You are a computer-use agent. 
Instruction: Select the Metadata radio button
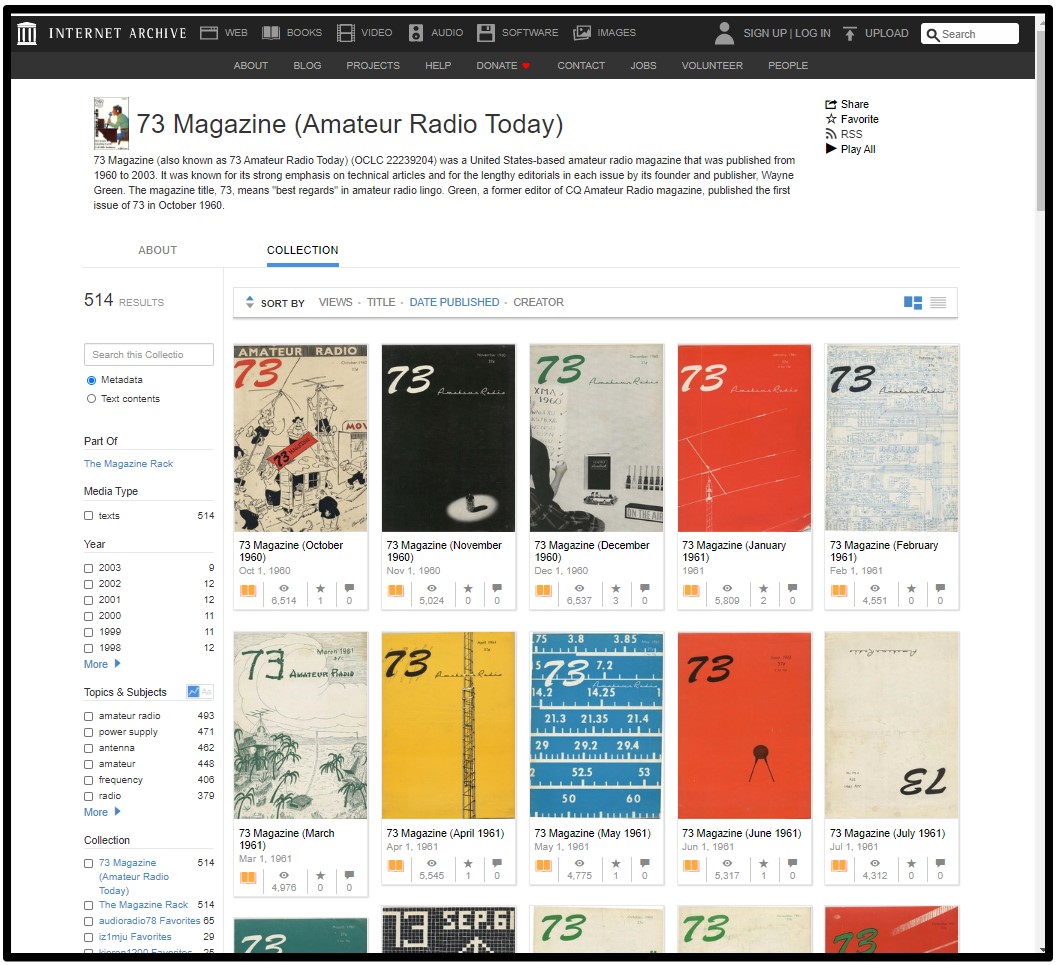91,380
